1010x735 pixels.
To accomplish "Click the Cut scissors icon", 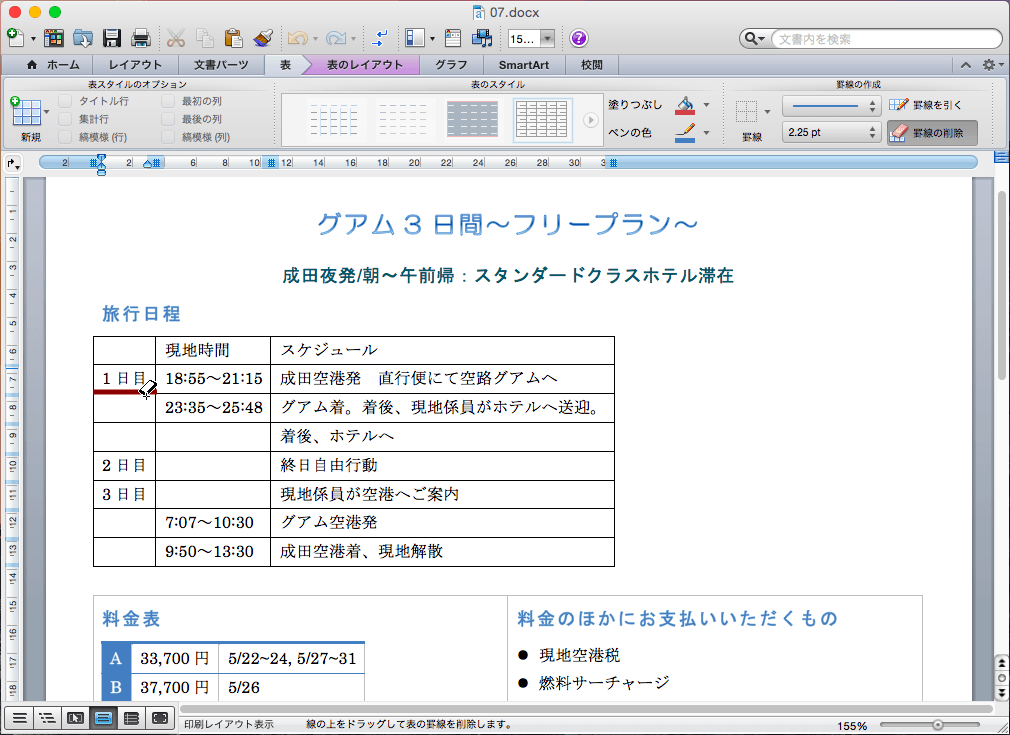I will 175,39.
